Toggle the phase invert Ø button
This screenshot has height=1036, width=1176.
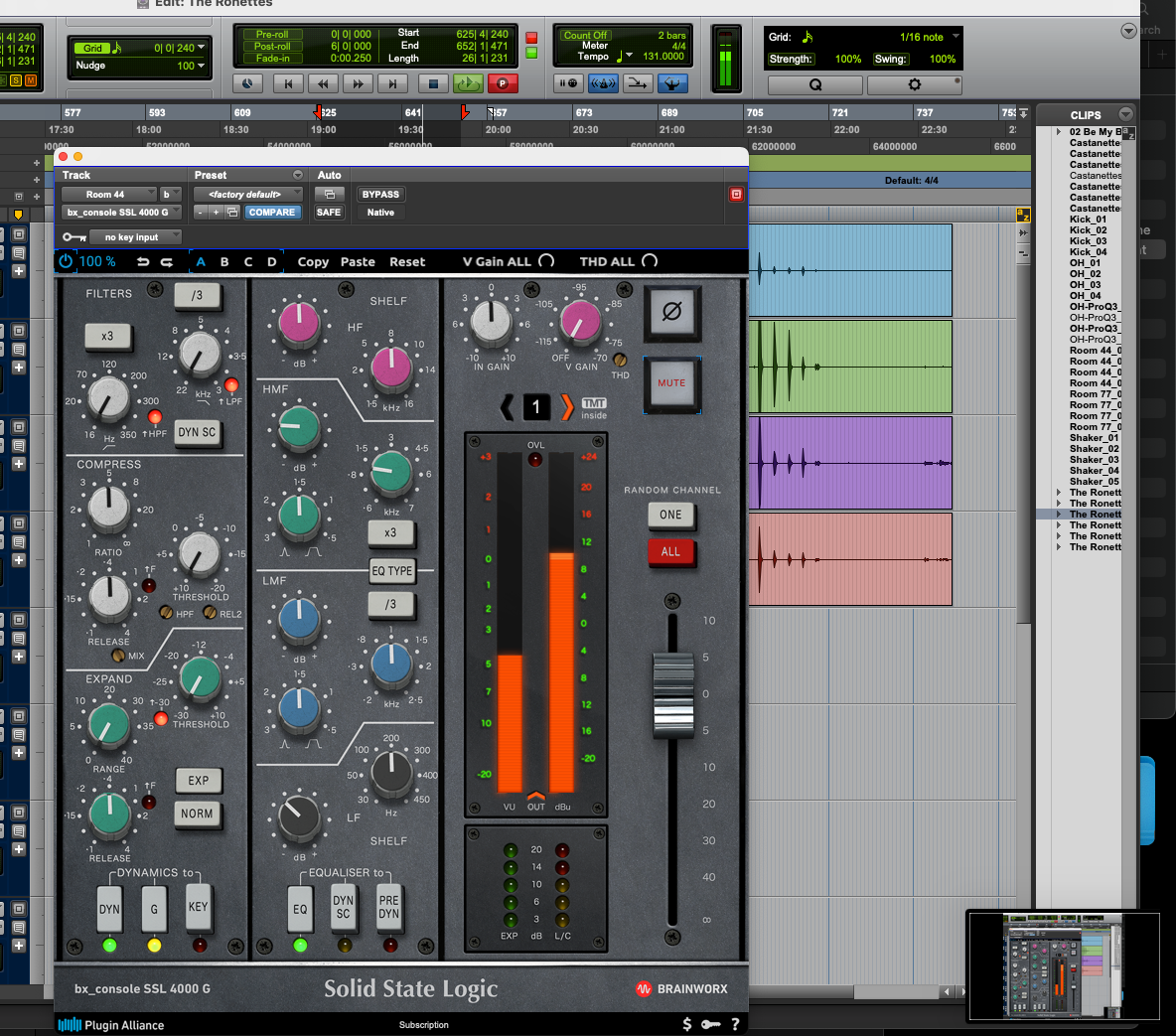coord(672,311)
